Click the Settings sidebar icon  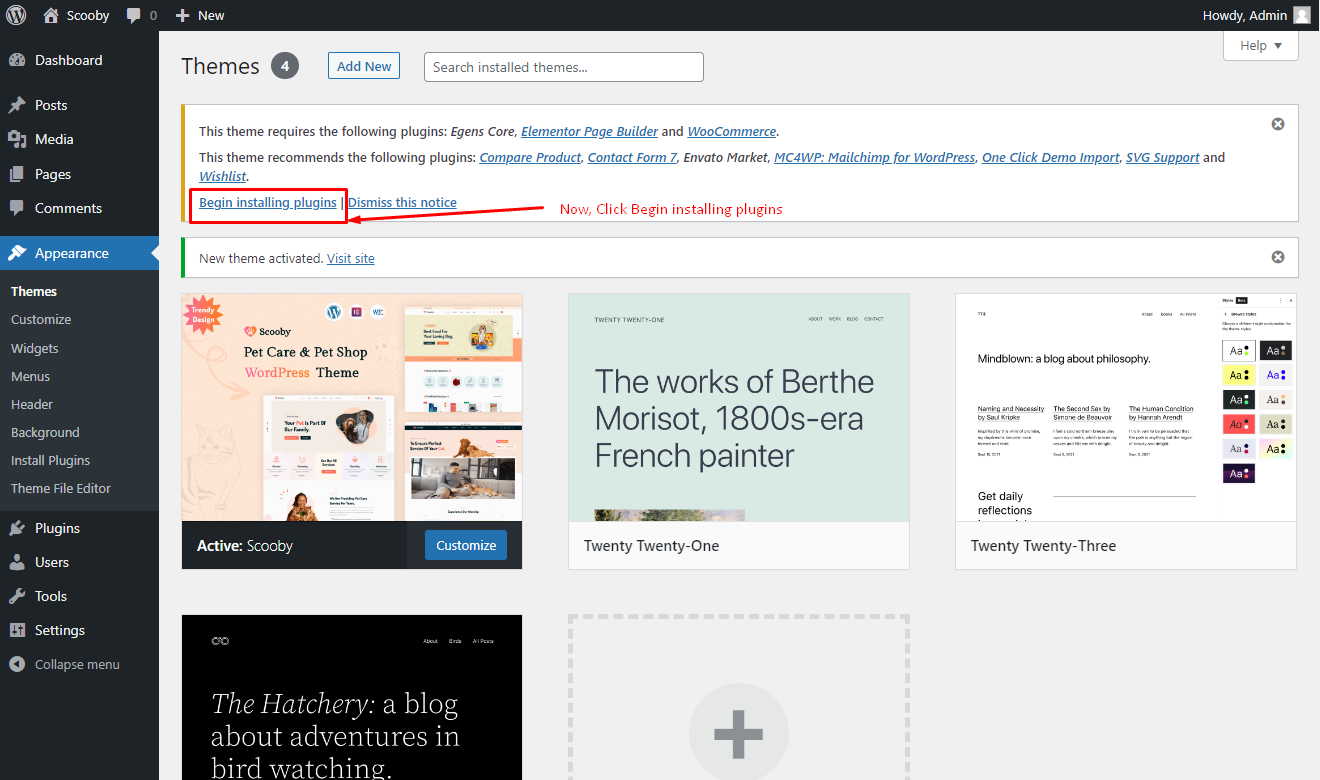tap(17, 630)
